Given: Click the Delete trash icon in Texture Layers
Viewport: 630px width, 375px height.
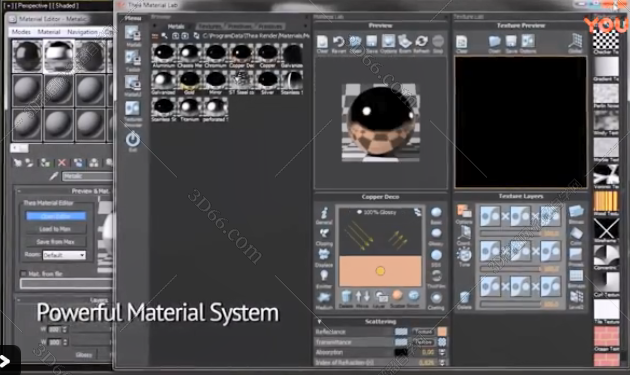Looking at the screenshot, I should click(x=464, y=298).
